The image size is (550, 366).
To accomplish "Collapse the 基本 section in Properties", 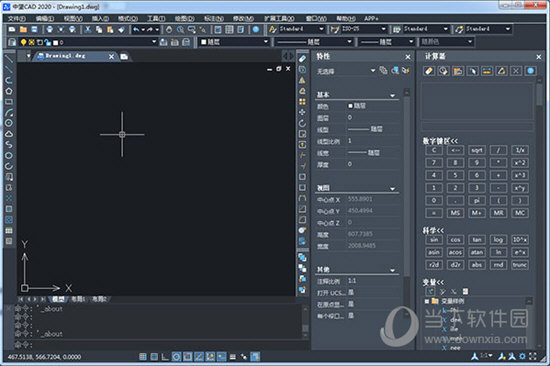I will pyautogui.click(x=393, y=95).
